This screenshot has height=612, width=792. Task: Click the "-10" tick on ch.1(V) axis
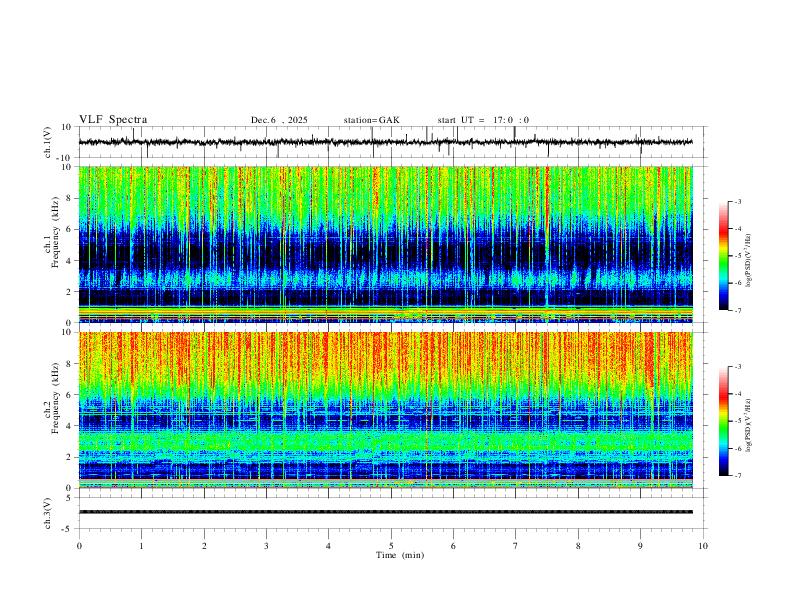(65, 158)
